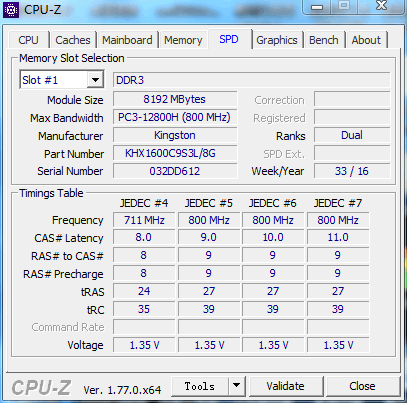Screen dimensions: 407x403
Task: Click the empty Correction field
Action: 352,99
